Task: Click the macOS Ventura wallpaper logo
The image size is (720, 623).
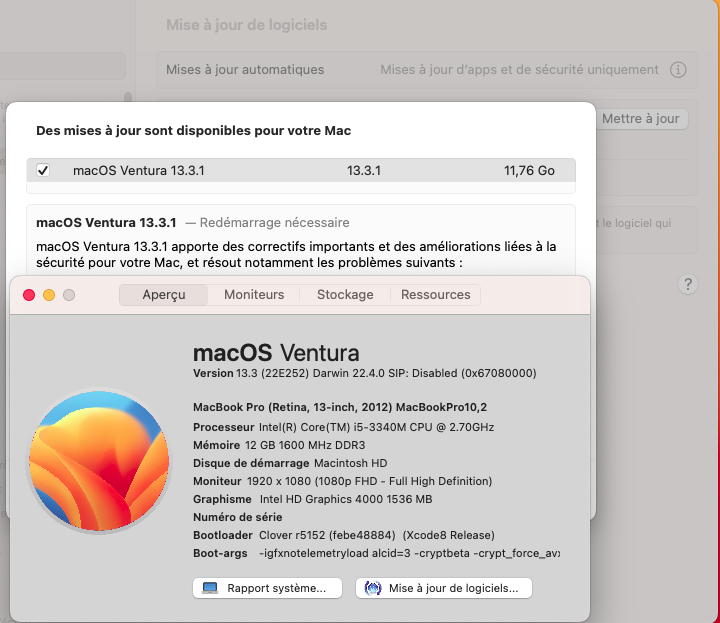Action: coord(99,460)
